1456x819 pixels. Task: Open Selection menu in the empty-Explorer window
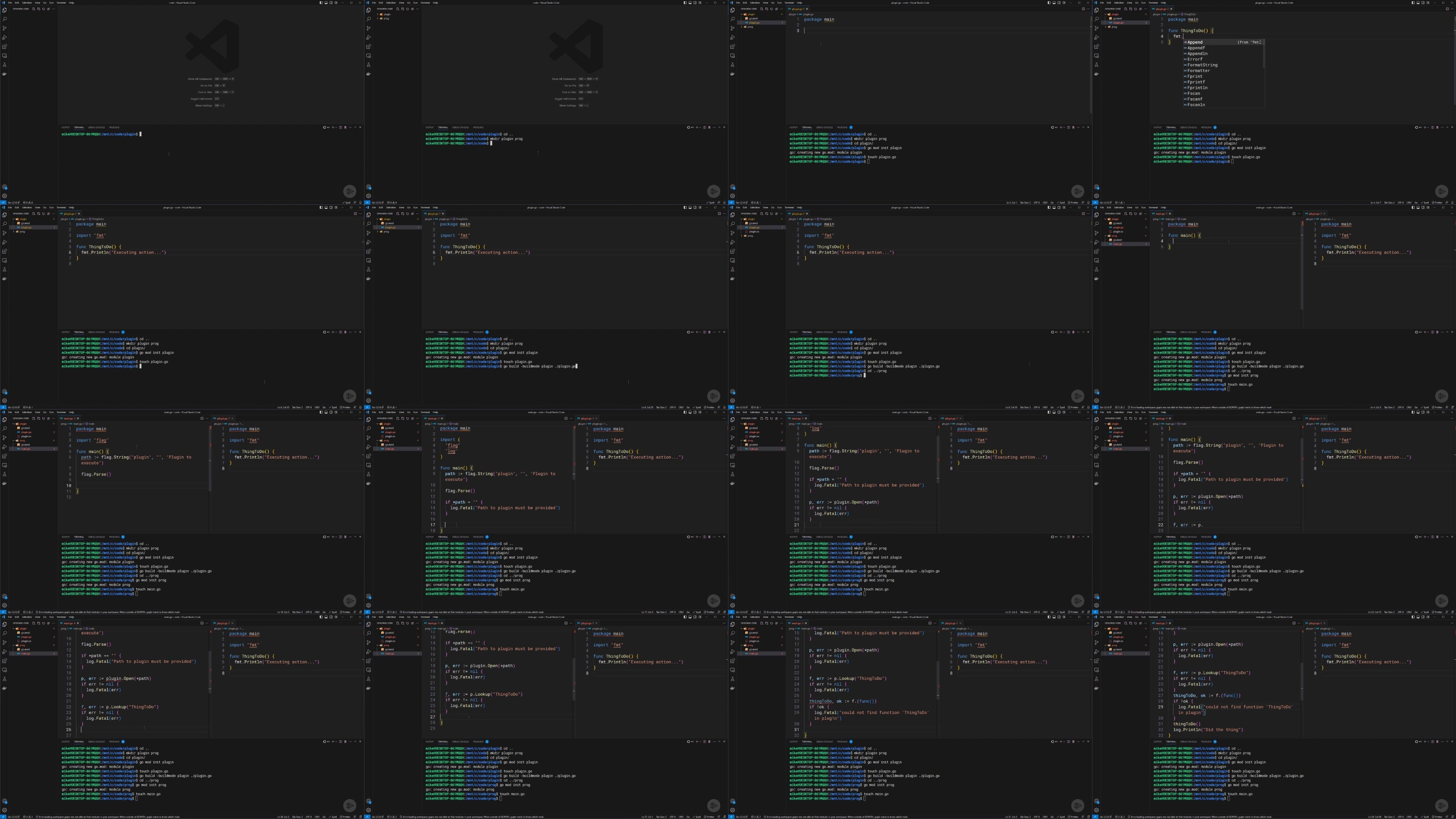tap(27, 3)
